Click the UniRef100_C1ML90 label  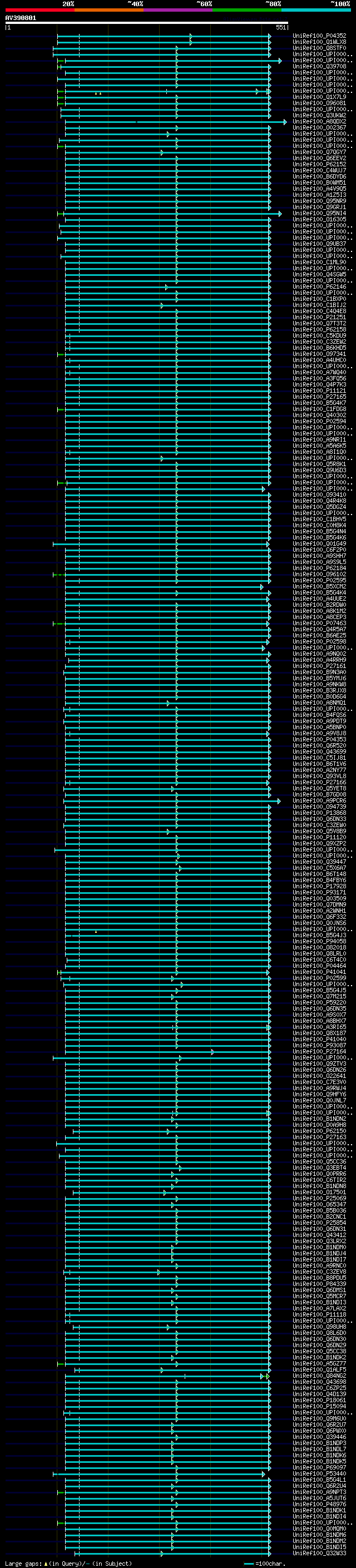[319, 263]
